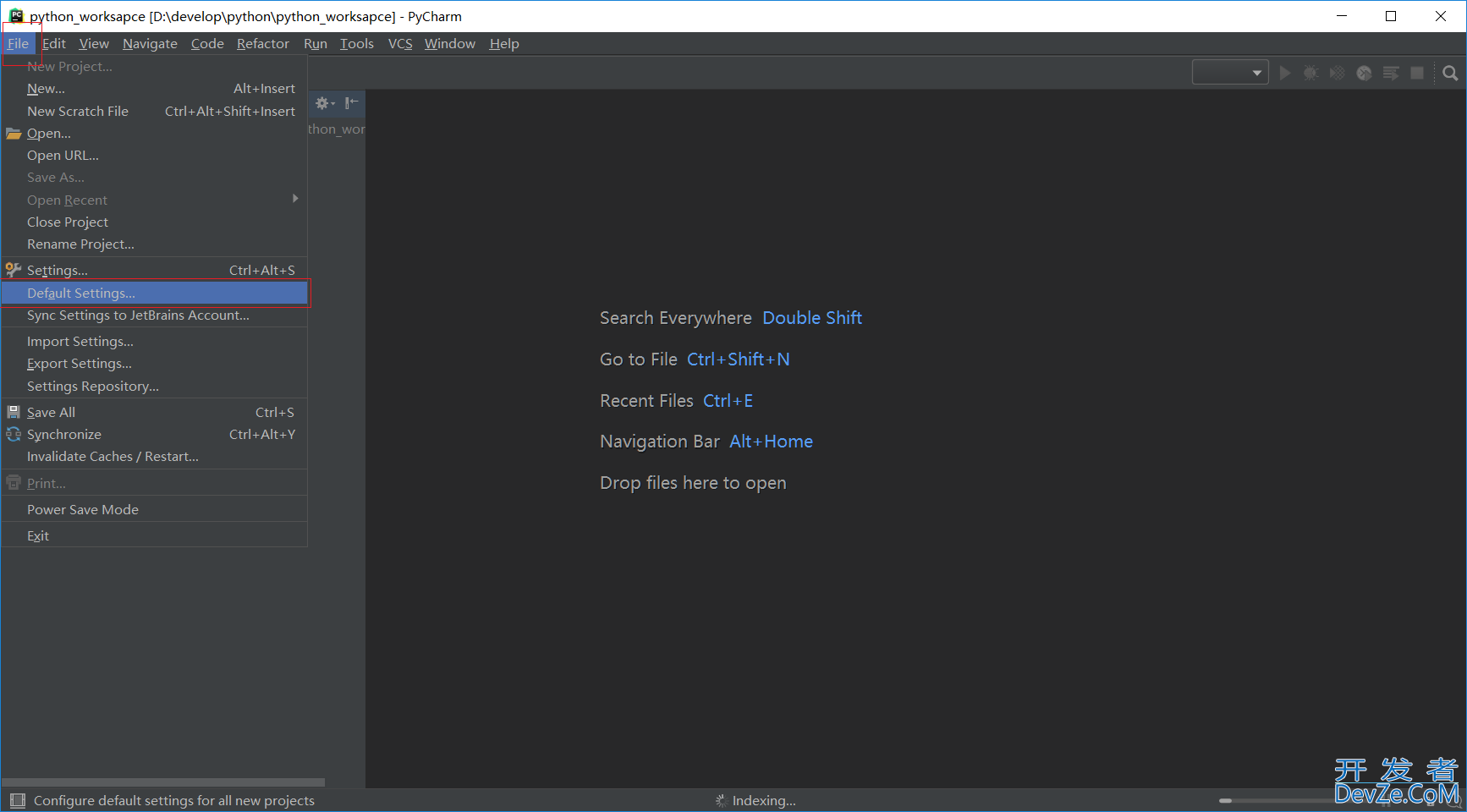Click the Ctrl+Shift+N shortcut hint
Image resolution: width=1467 pixels, height=812 pixels.
click(x=739, y=359)
